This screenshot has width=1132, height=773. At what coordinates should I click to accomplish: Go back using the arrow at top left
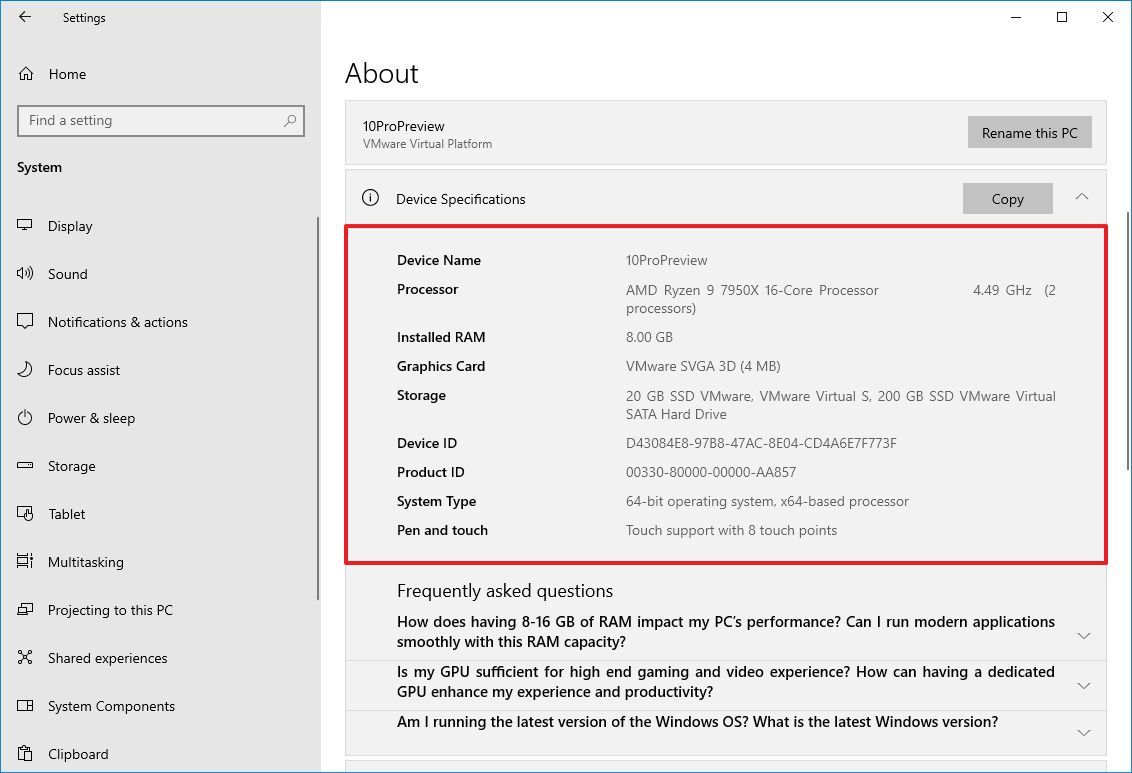click(24, 17)
